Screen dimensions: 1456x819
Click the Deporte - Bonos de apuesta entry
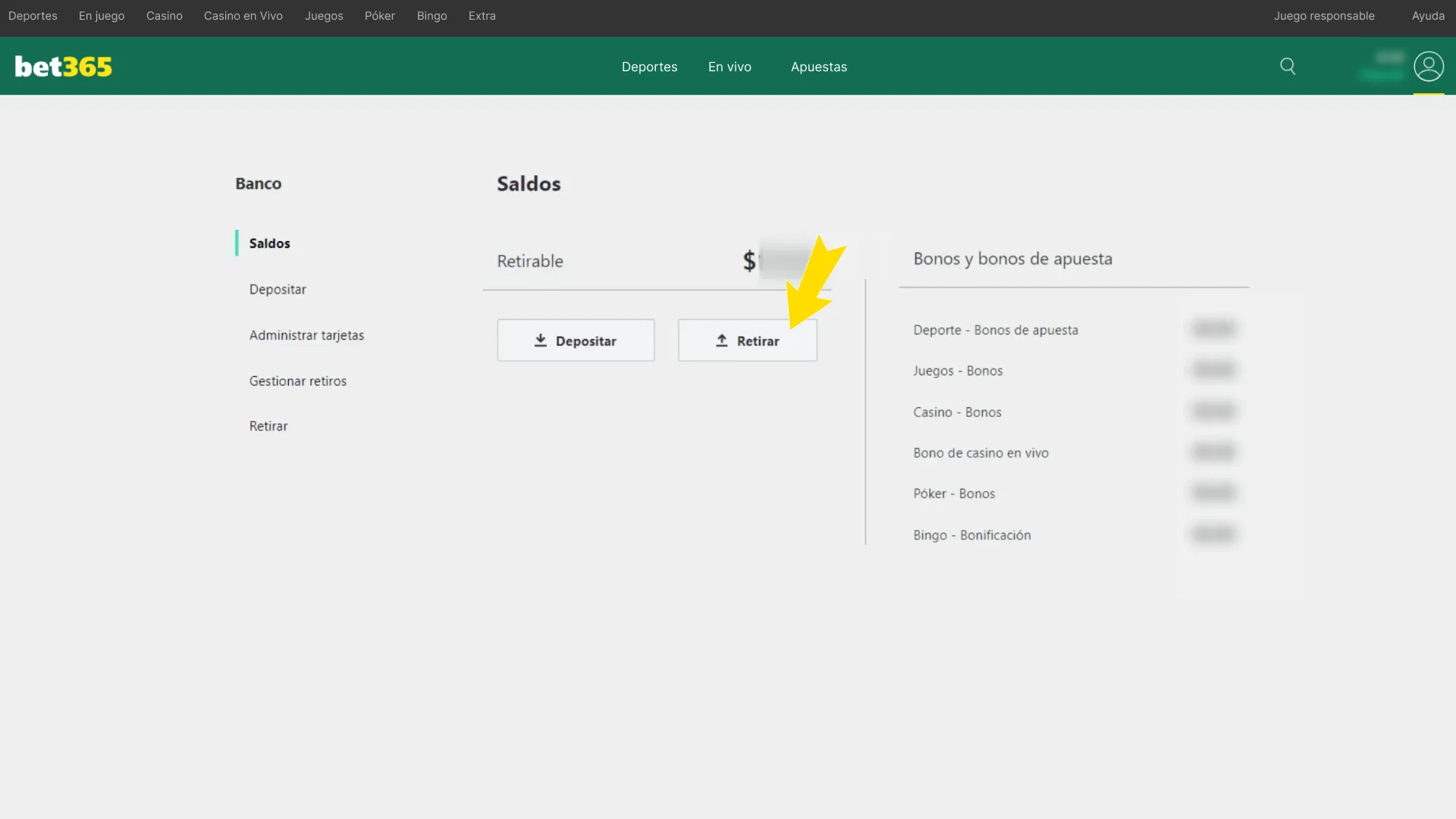pyautogui.click(x=996, y=330)
